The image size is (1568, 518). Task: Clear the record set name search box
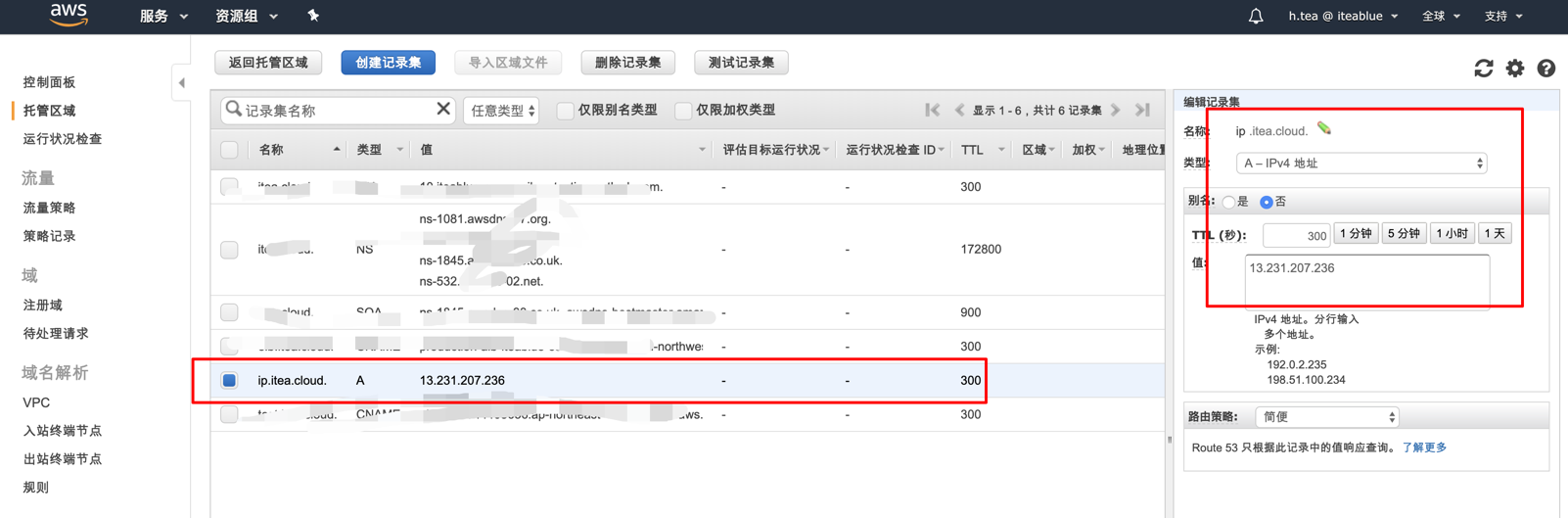point(443,110)
